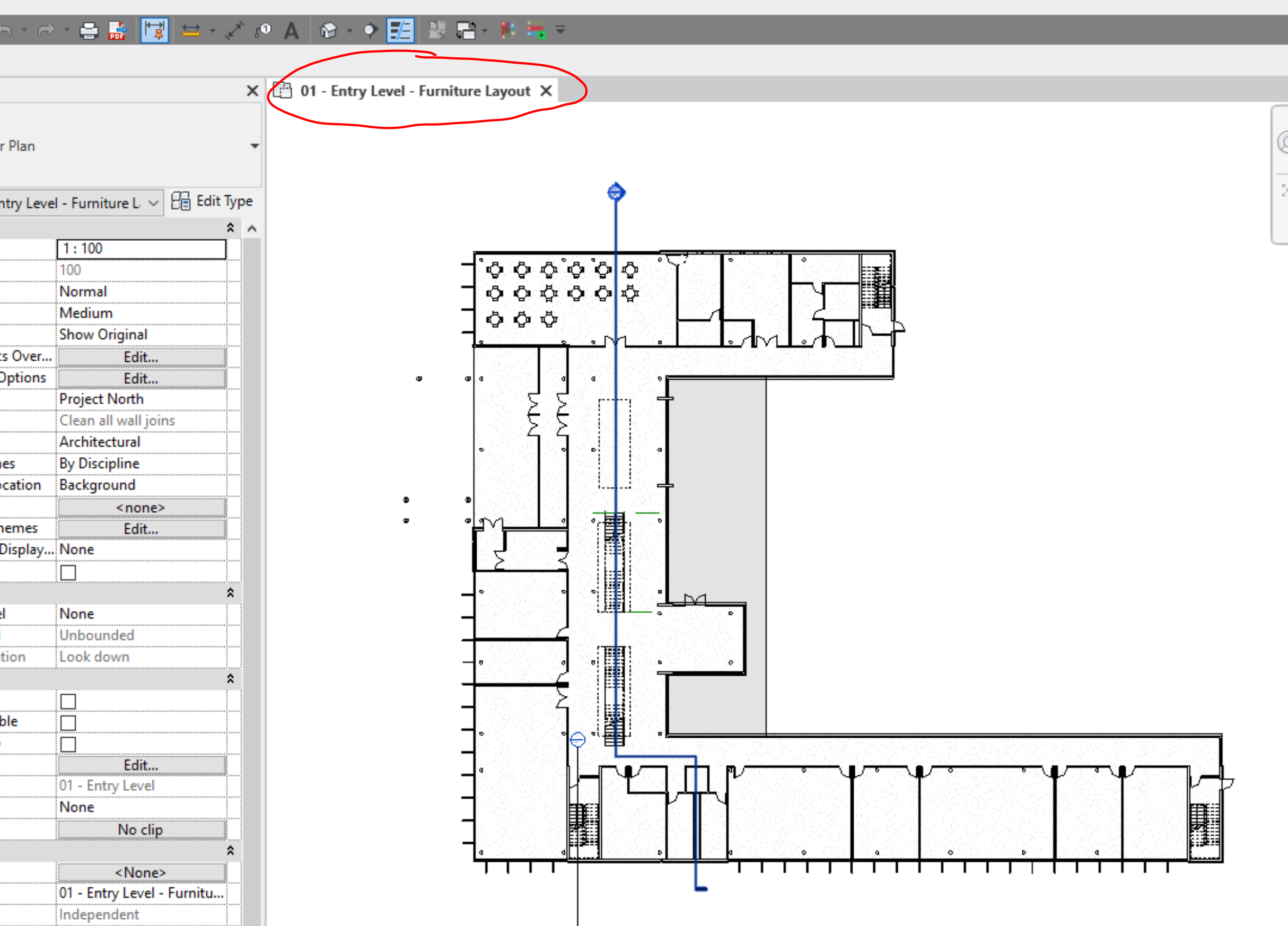Image resolution: width=1288 pixels, height=926 pixels.
Task: Click the 'No clip' button
Action: coord(142,829)
